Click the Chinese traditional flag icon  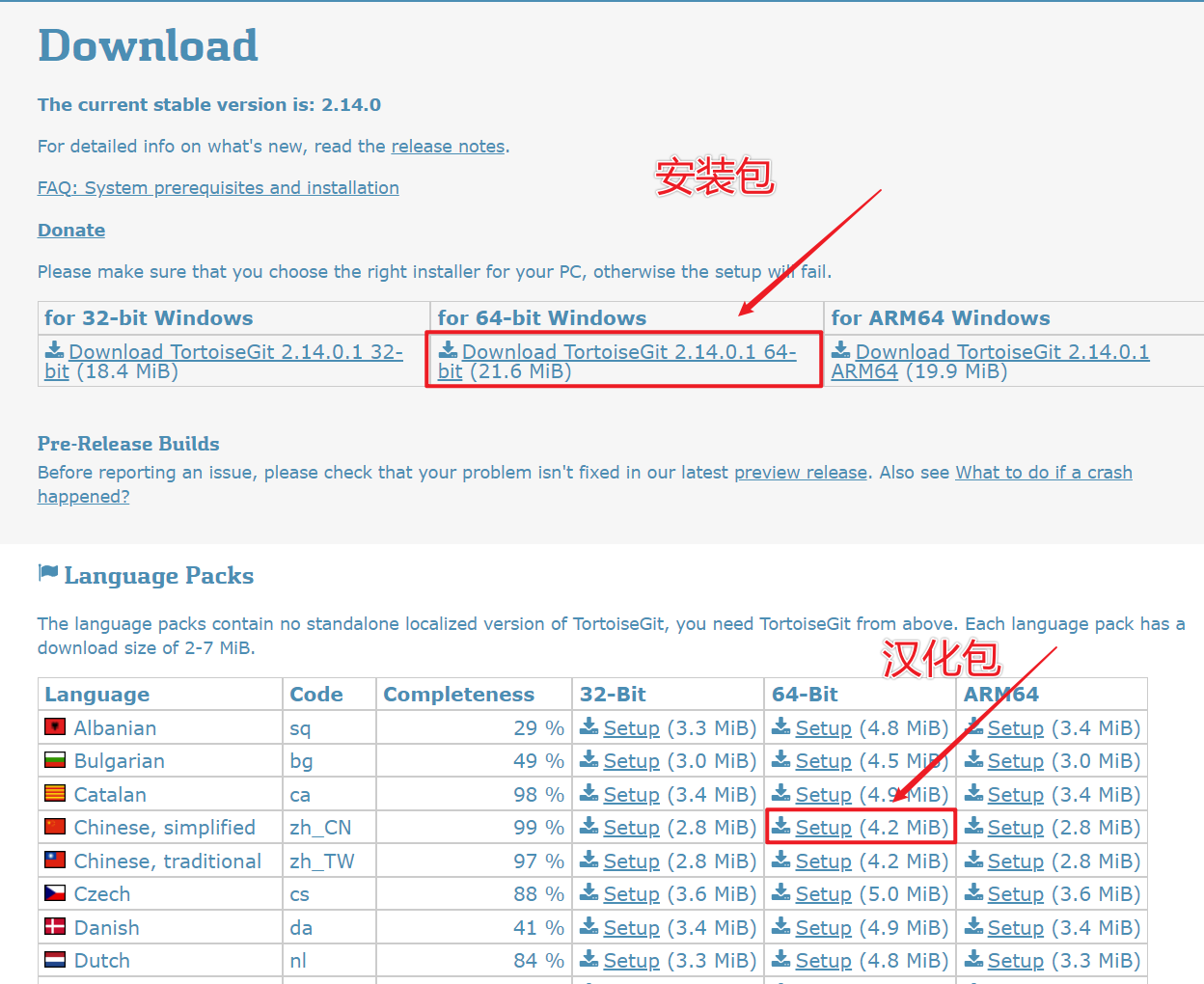(55, 859)
